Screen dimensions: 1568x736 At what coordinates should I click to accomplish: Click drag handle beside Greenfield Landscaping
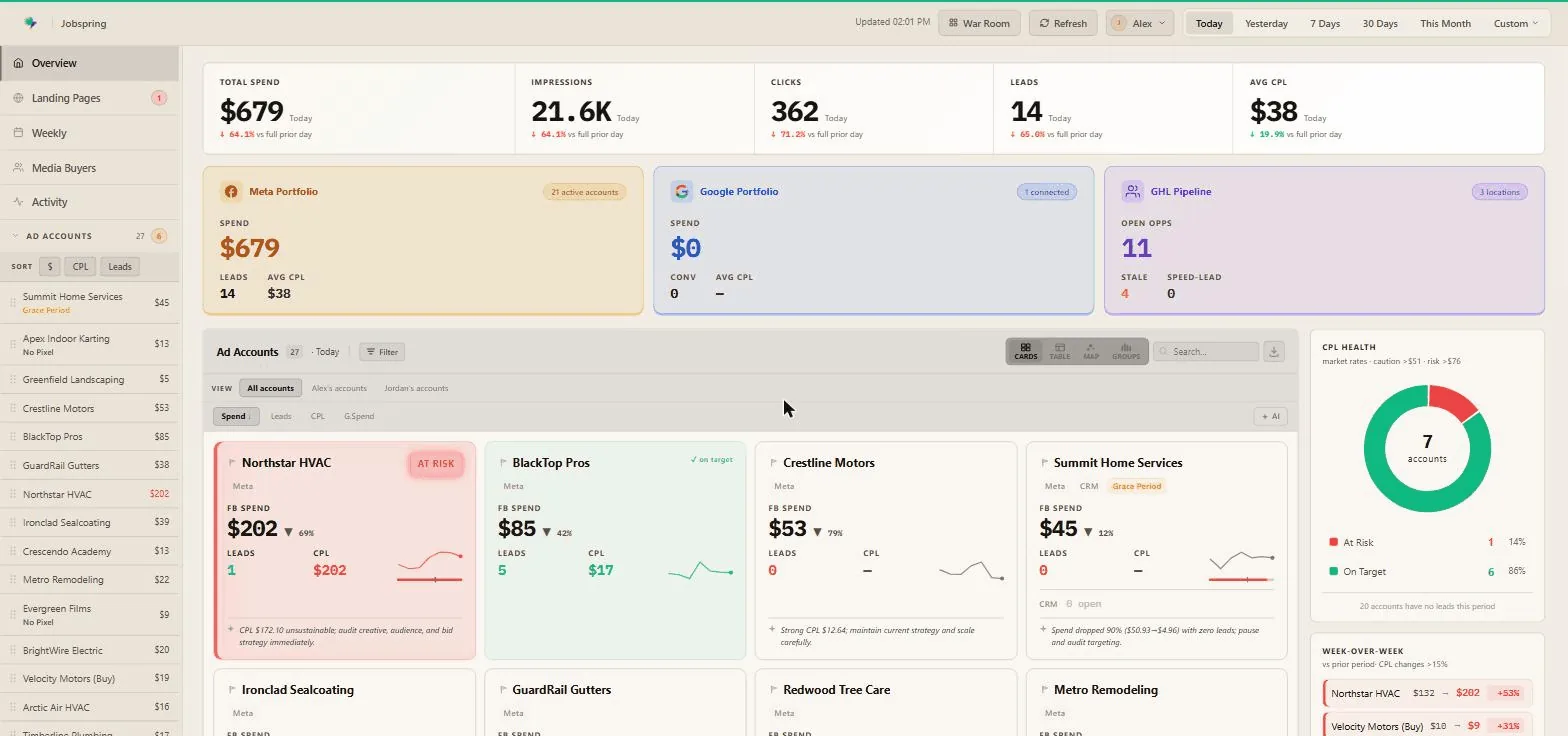(x=12, y=380)
